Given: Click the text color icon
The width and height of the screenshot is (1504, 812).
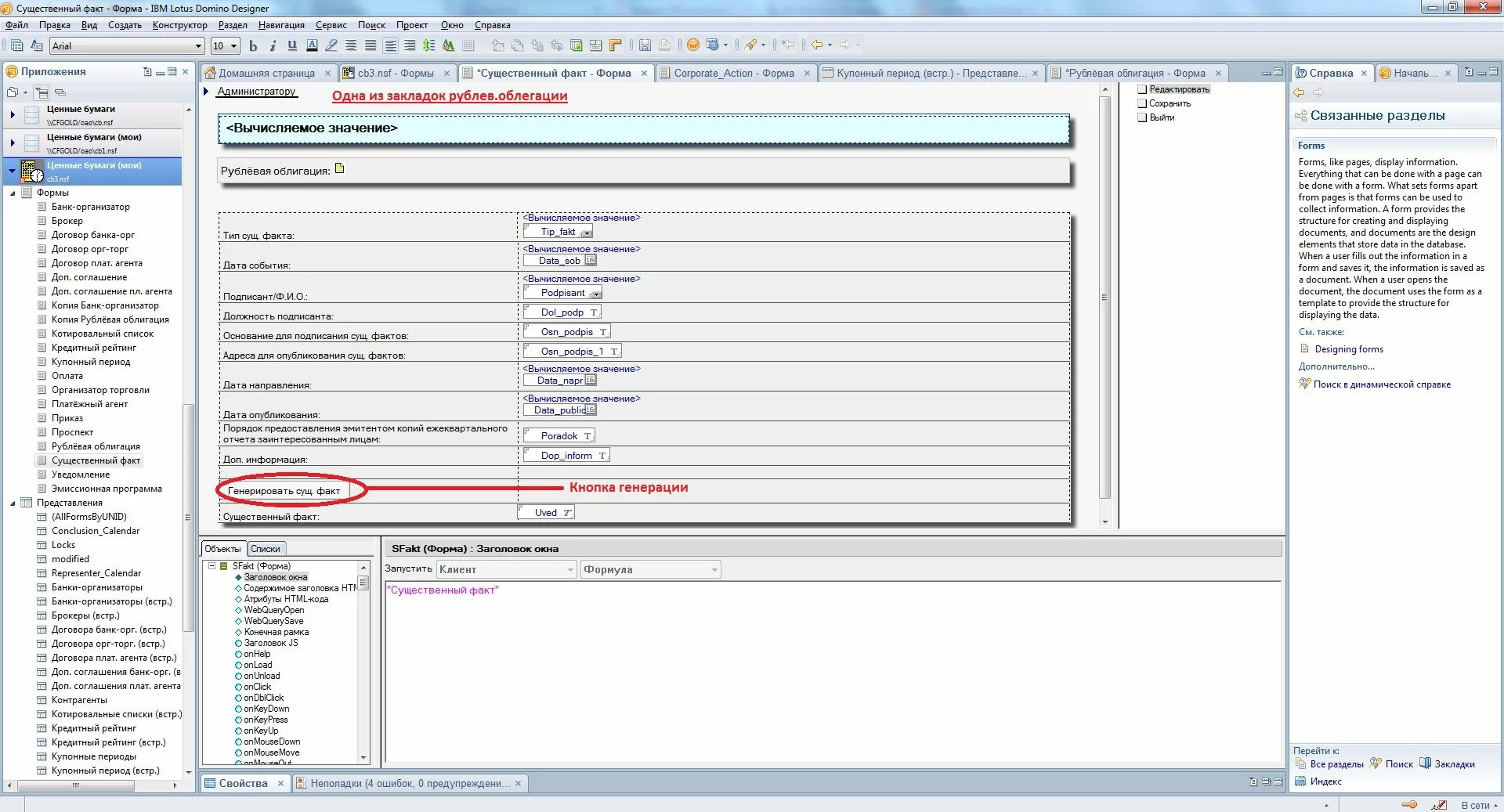Looking at the screenshot, I should (x=312, y=46).
